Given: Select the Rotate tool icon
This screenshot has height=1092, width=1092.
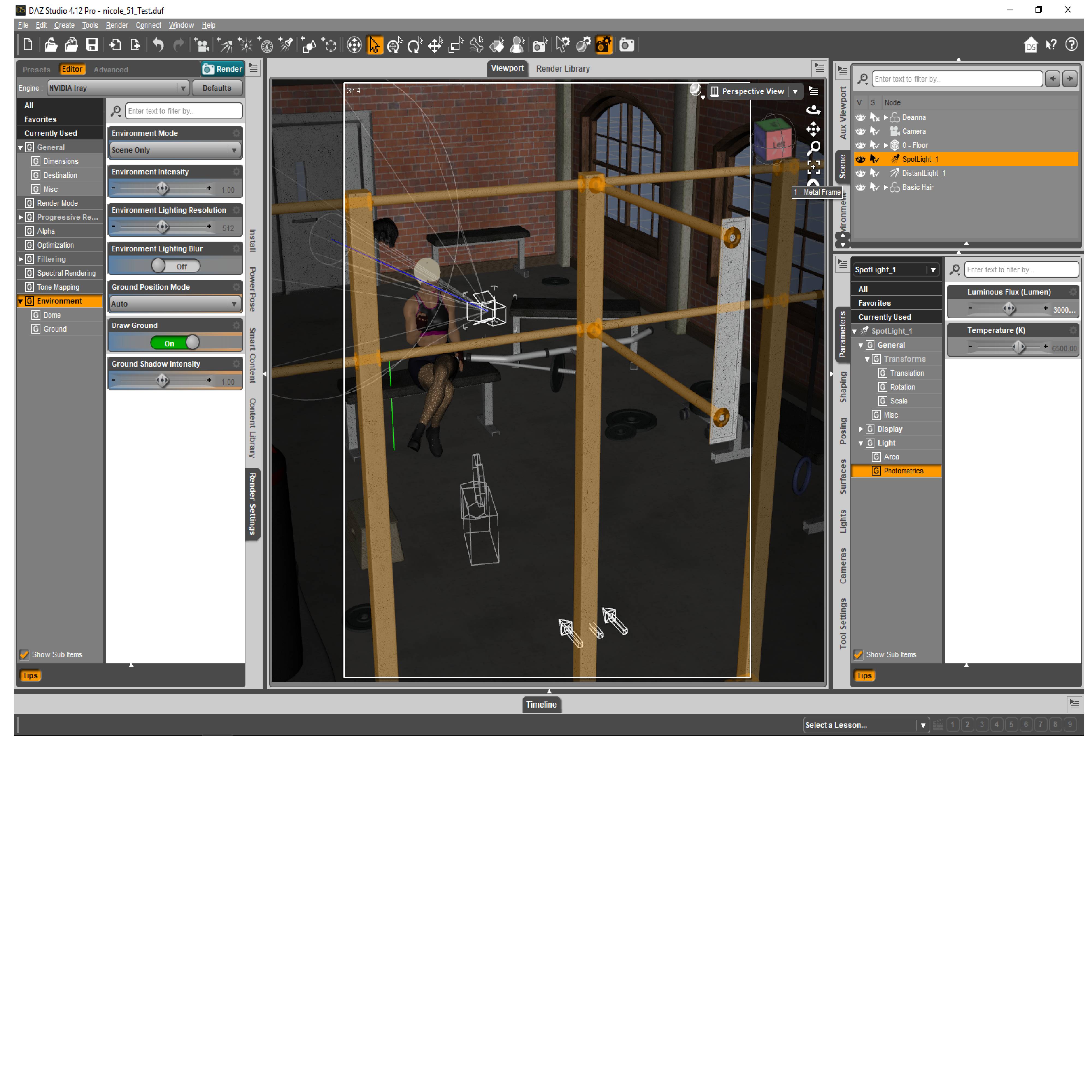Looking at the screenshot, I should (x=414, y=45).
